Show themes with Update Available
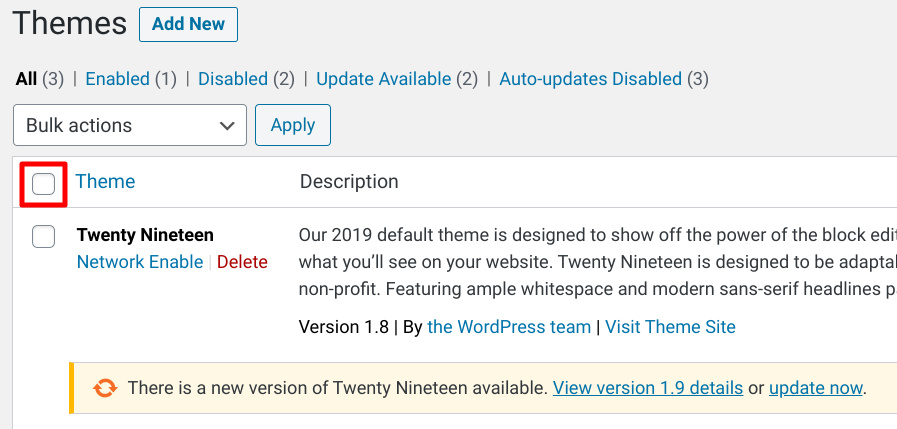This screenshot has height=429, width=897. (384, 79)
